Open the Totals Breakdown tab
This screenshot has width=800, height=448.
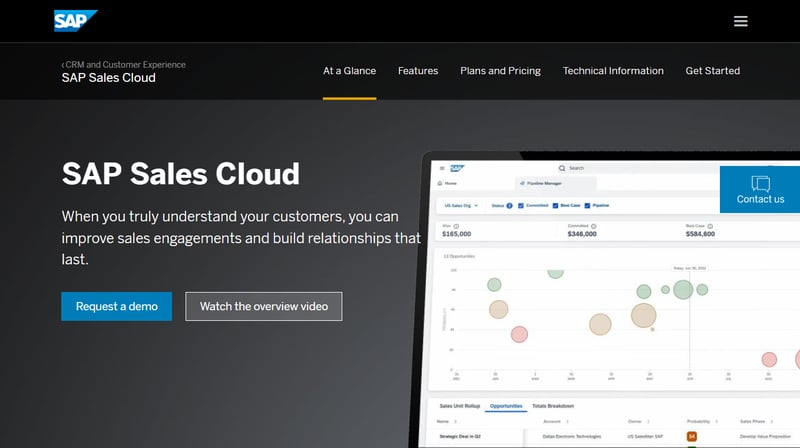(553, 406)
